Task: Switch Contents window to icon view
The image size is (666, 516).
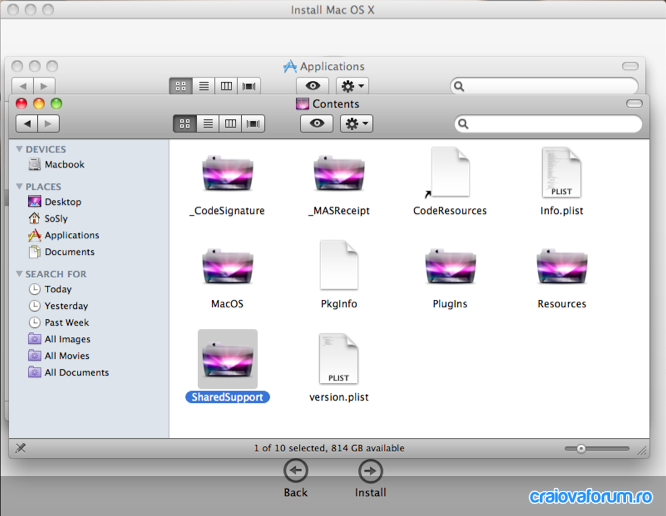Action: point(185,124)
